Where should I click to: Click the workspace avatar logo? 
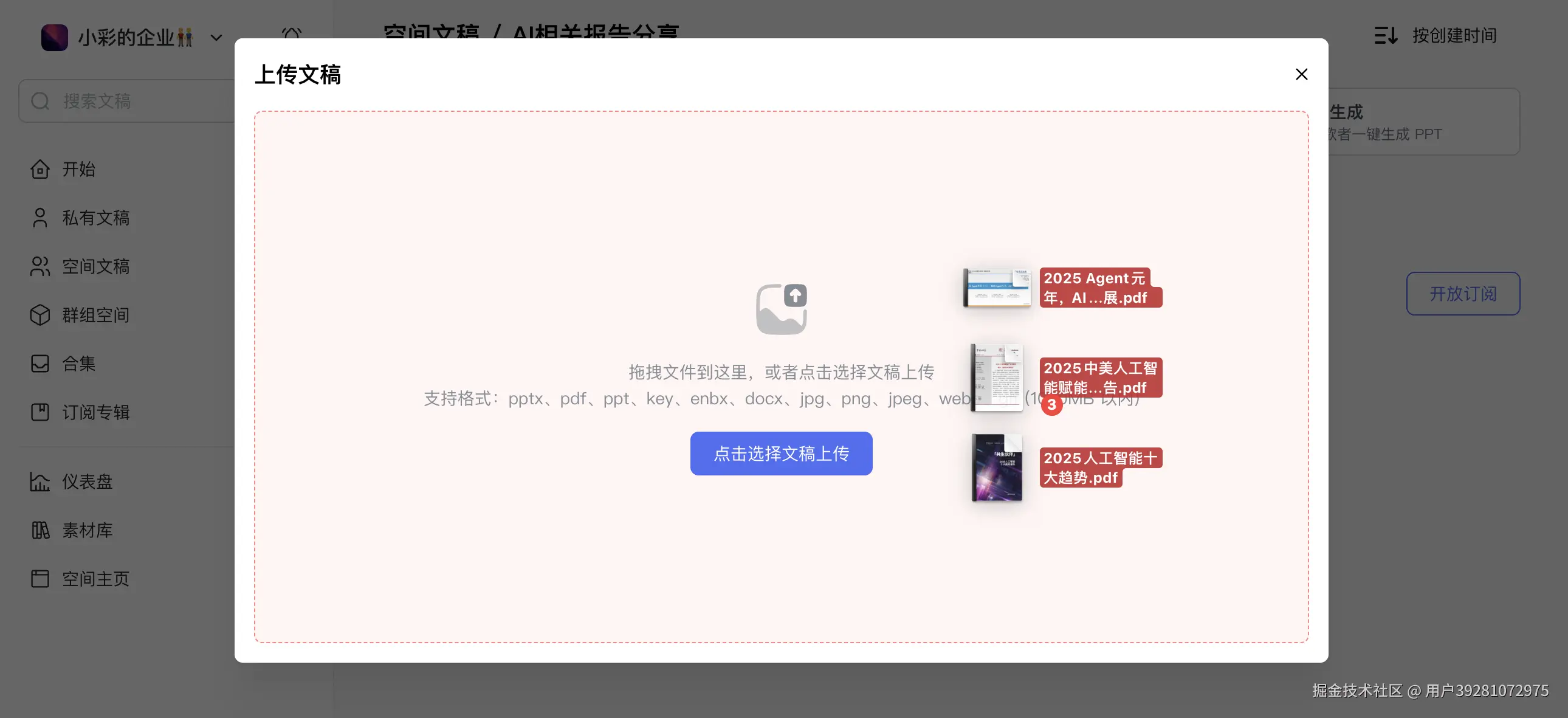[54, 38]
